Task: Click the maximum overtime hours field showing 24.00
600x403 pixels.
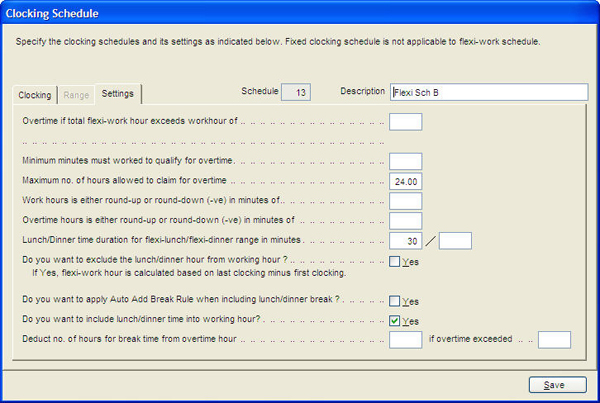Action: coord(406,181)
